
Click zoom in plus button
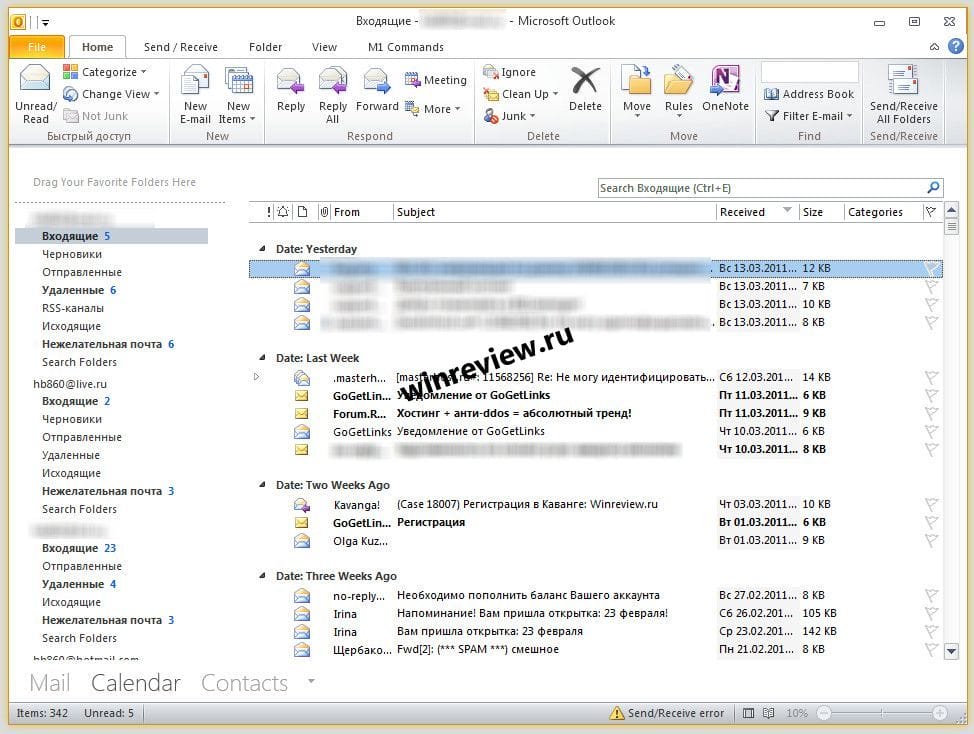point(939,713)
